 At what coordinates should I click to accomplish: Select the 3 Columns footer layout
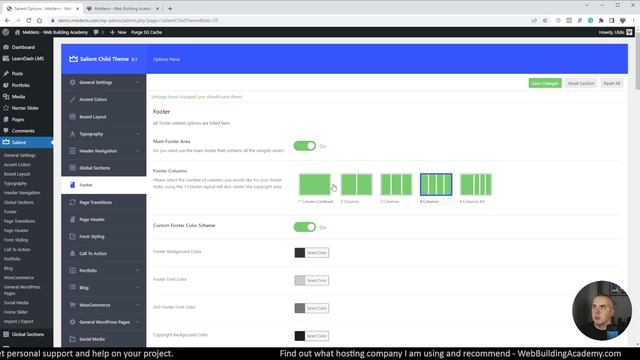(x=396, y=184)
